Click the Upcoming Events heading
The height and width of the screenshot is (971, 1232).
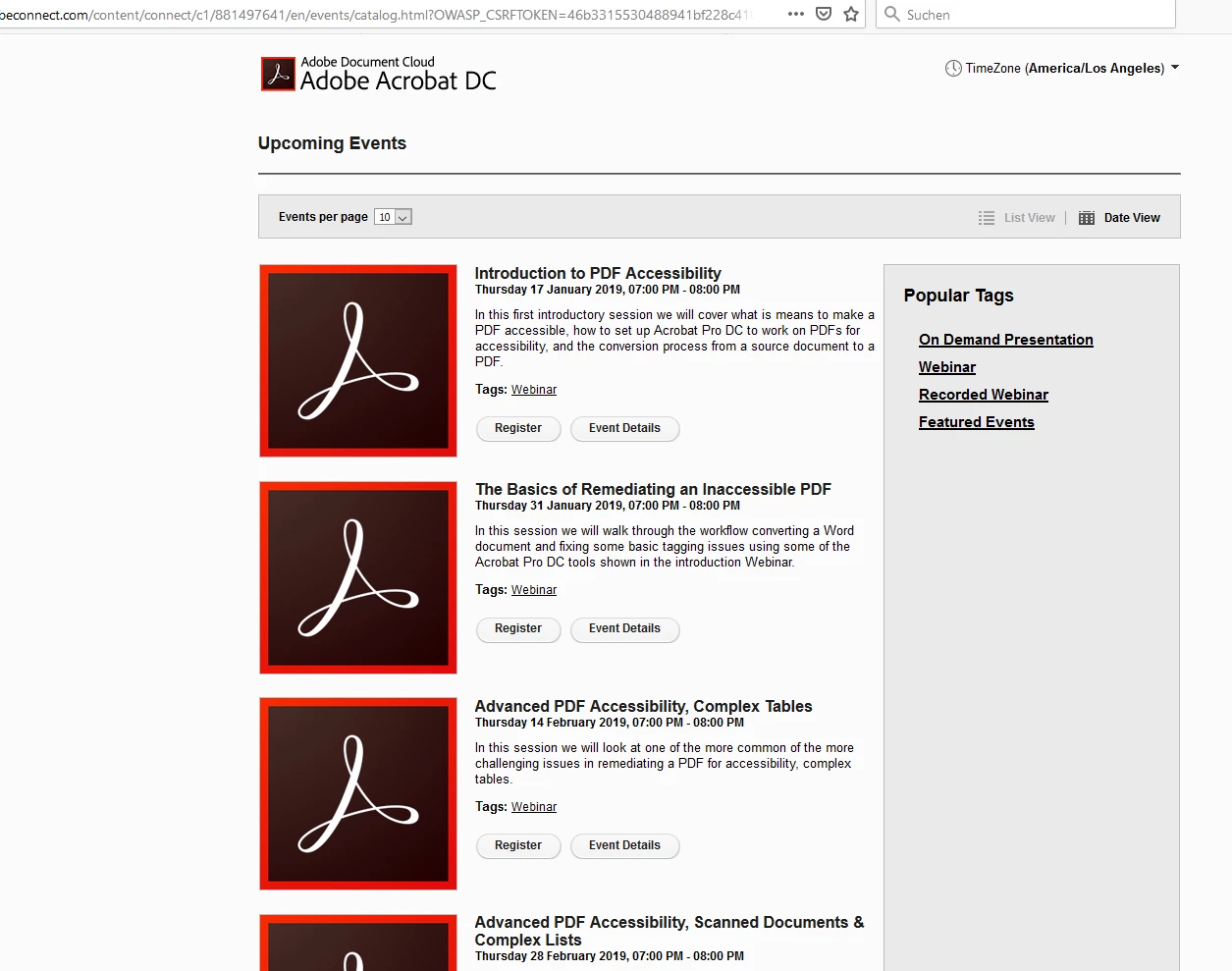tap(332, 143)
